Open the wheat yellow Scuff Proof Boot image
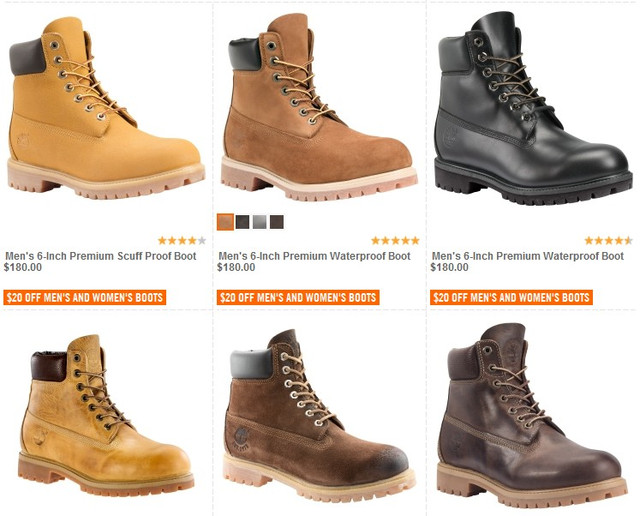The width and height of the screenshot is (640, 516). pos(106,108)
